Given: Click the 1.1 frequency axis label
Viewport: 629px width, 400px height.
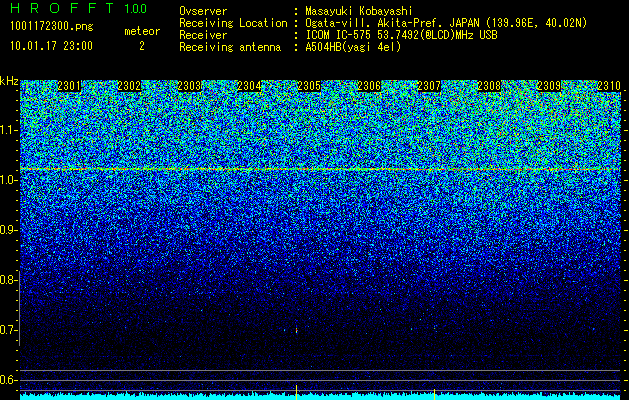Looking at the screenshot, I should 8,130.
